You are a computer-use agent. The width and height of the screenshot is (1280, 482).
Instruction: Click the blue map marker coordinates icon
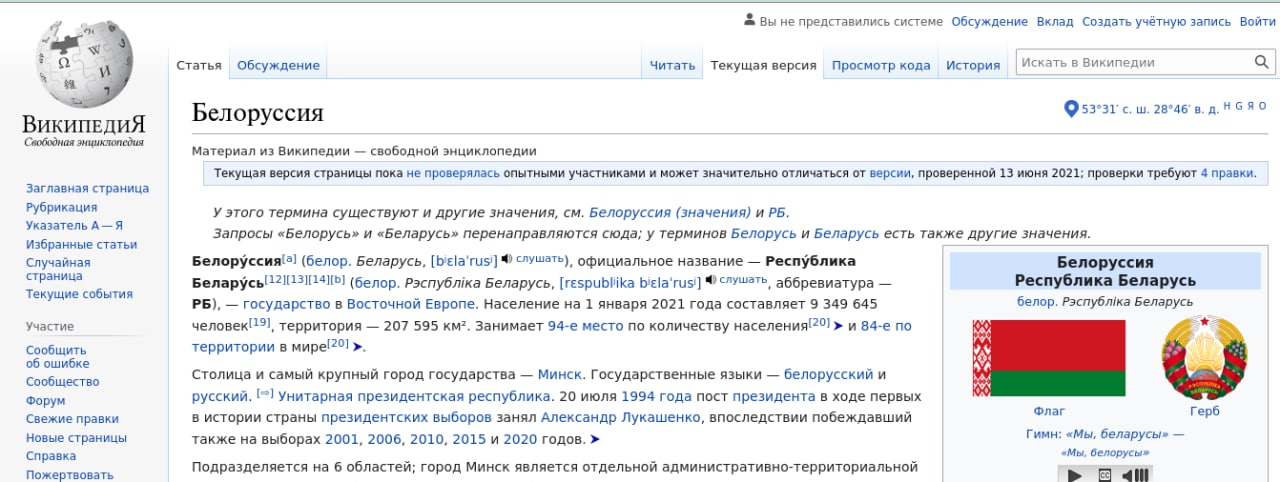point(1071,109)
